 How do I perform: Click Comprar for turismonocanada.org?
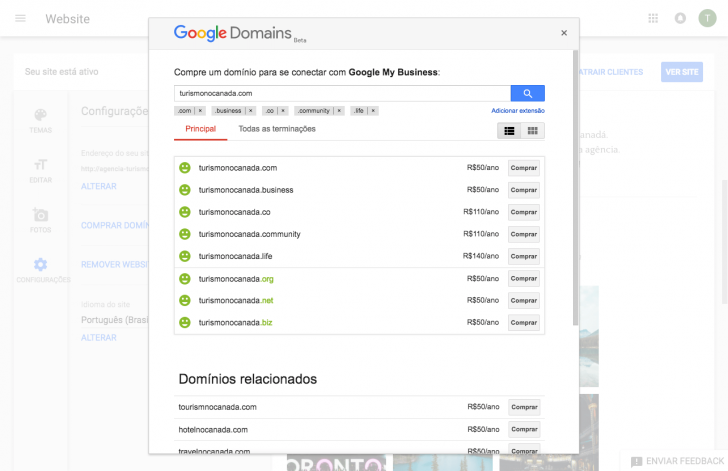[x=524, y=279]
